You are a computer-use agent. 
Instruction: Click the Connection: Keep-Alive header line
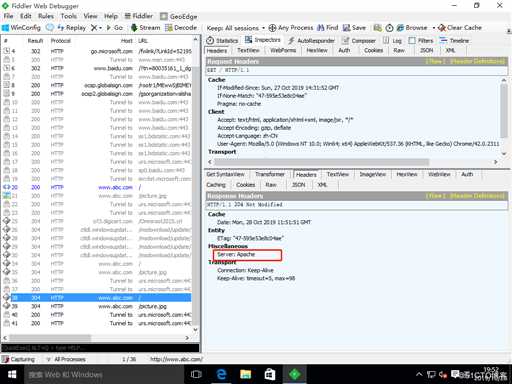click(x=245, y=270)
